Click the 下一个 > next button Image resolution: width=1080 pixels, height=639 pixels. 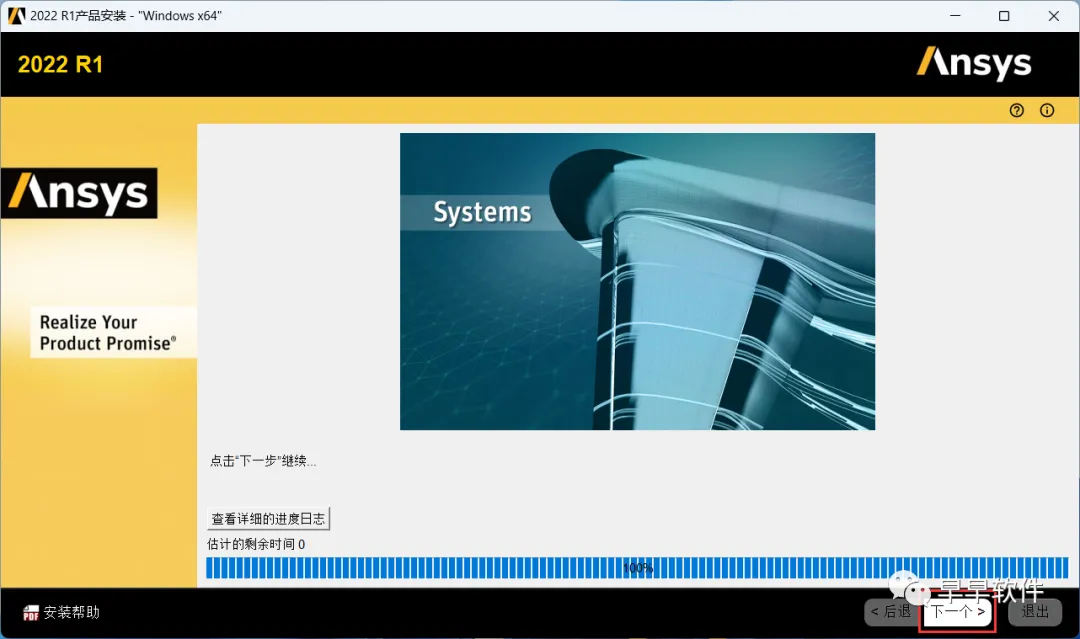957,611
